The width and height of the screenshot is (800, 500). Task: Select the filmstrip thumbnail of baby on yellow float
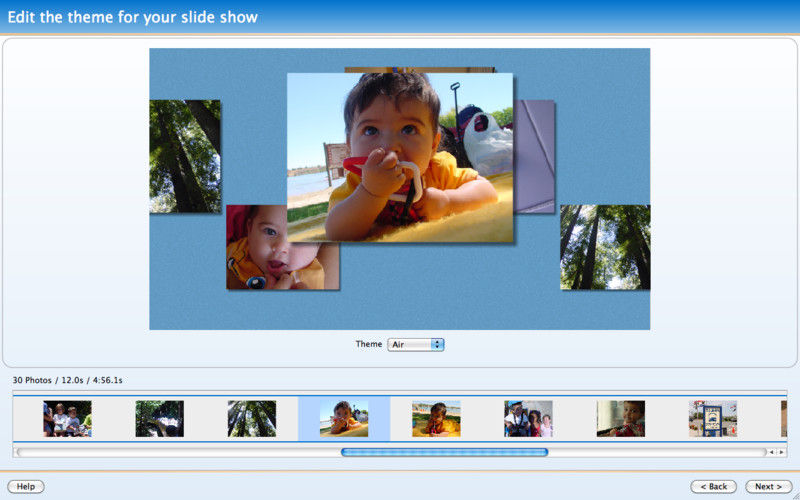[436, 419]
